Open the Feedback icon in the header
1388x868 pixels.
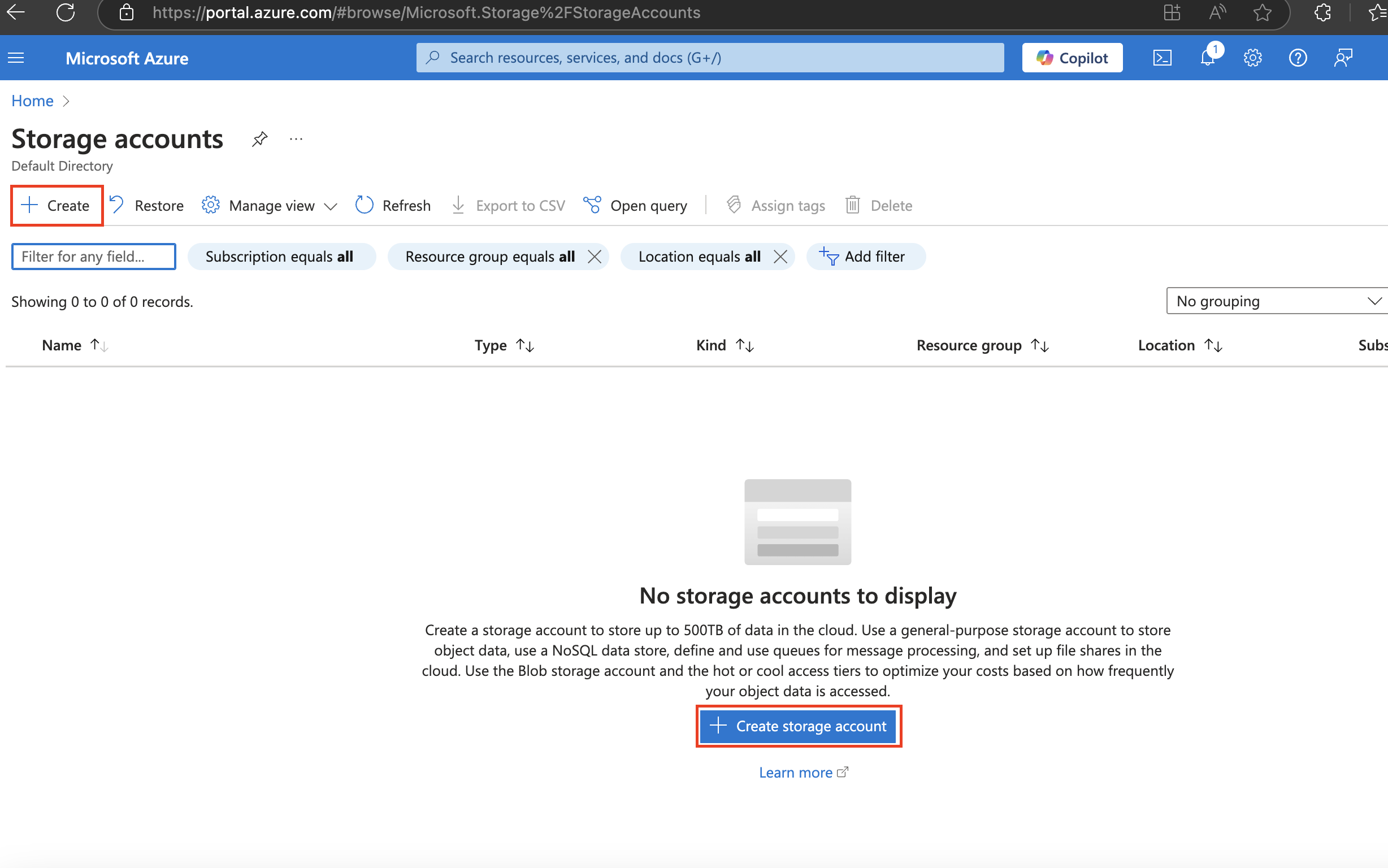point(1343,58)
